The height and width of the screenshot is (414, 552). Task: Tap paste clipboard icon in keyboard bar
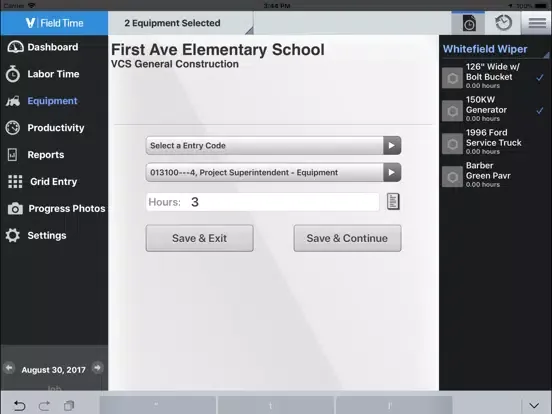69,406
